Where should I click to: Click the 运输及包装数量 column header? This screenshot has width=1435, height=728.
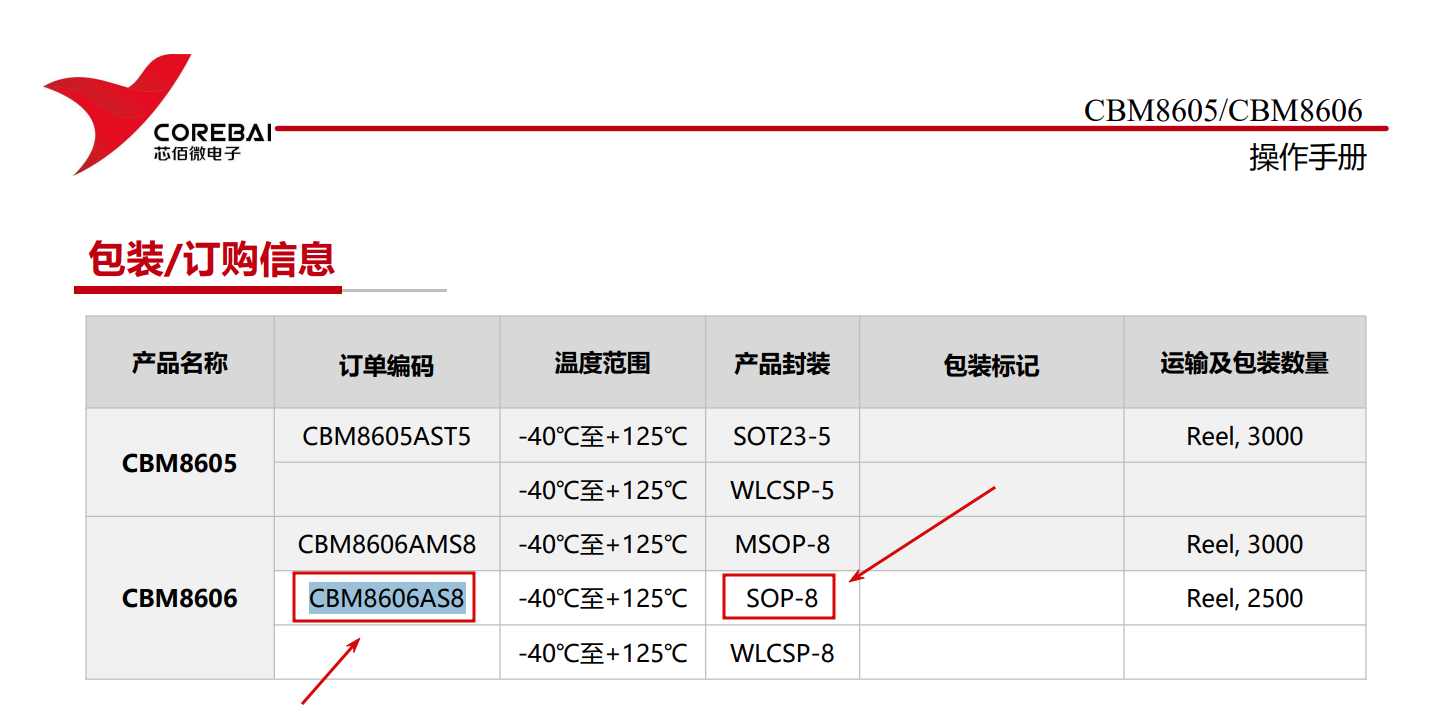tap(1244, 363)
